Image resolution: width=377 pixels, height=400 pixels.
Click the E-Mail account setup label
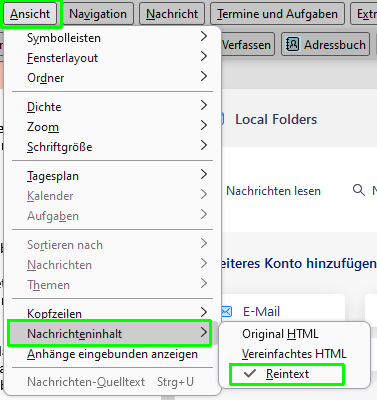click(262, 312)
